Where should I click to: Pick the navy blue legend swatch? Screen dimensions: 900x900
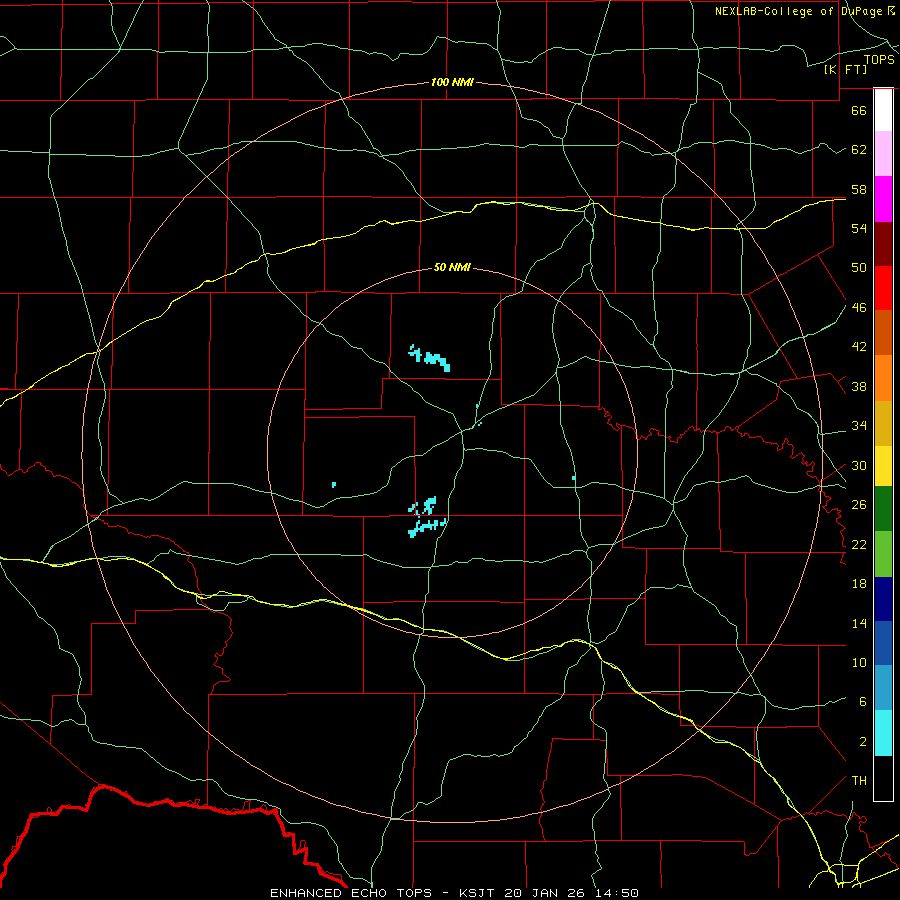coord(883,599)
